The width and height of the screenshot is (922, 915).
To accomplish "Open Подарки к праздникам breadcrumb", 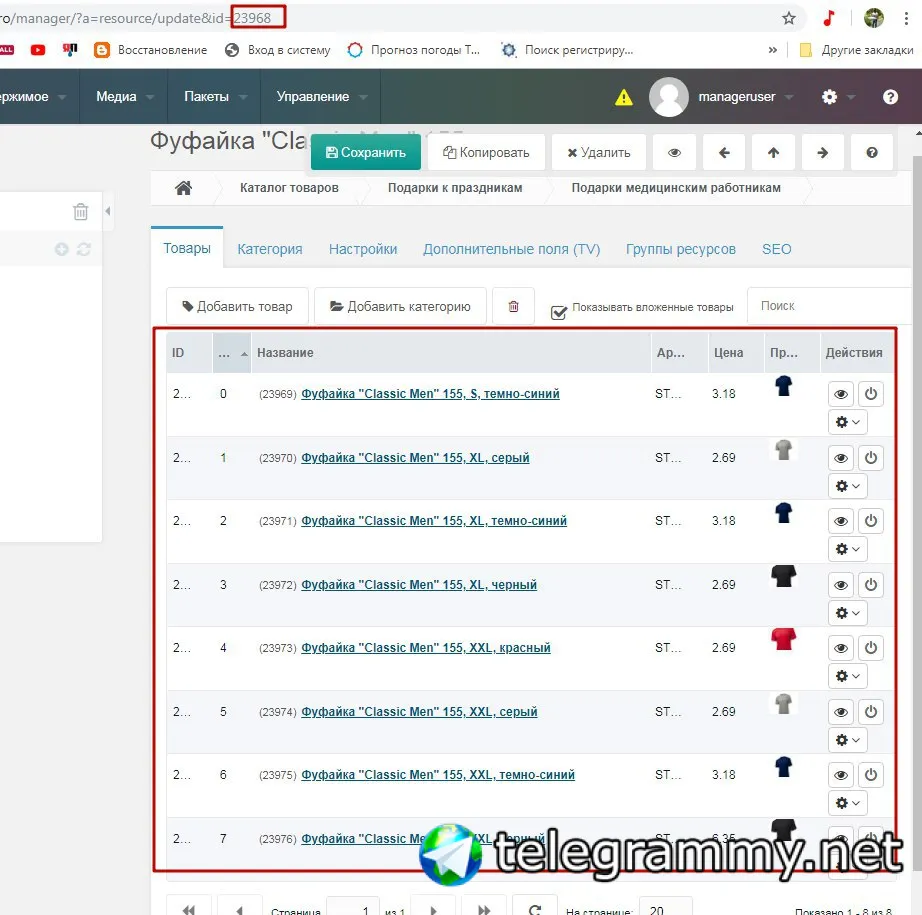I will tap(455, 188).
